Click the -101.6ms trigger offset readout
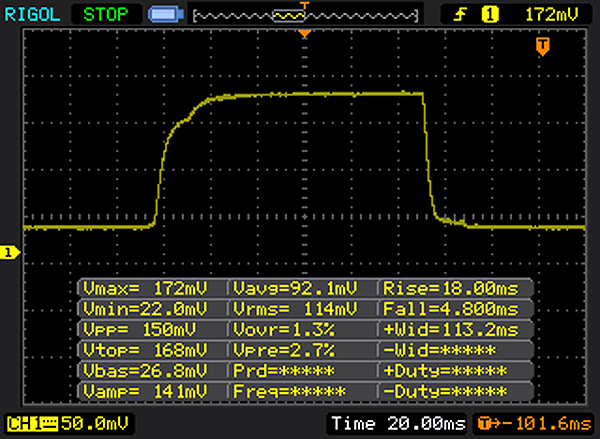The height and width of the screenshot is (439, 600). (535, 424)
